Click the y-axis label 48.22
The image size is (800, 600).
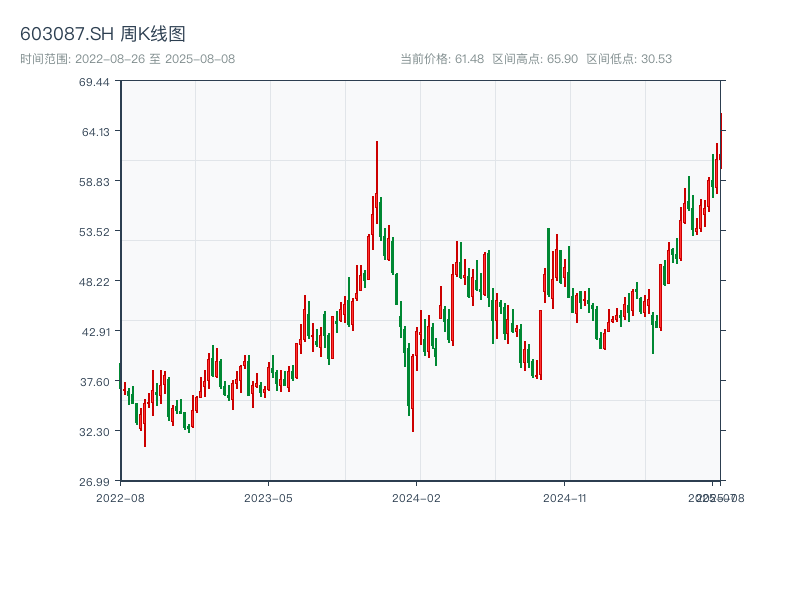pyautogui.click(x=94, y=282)
